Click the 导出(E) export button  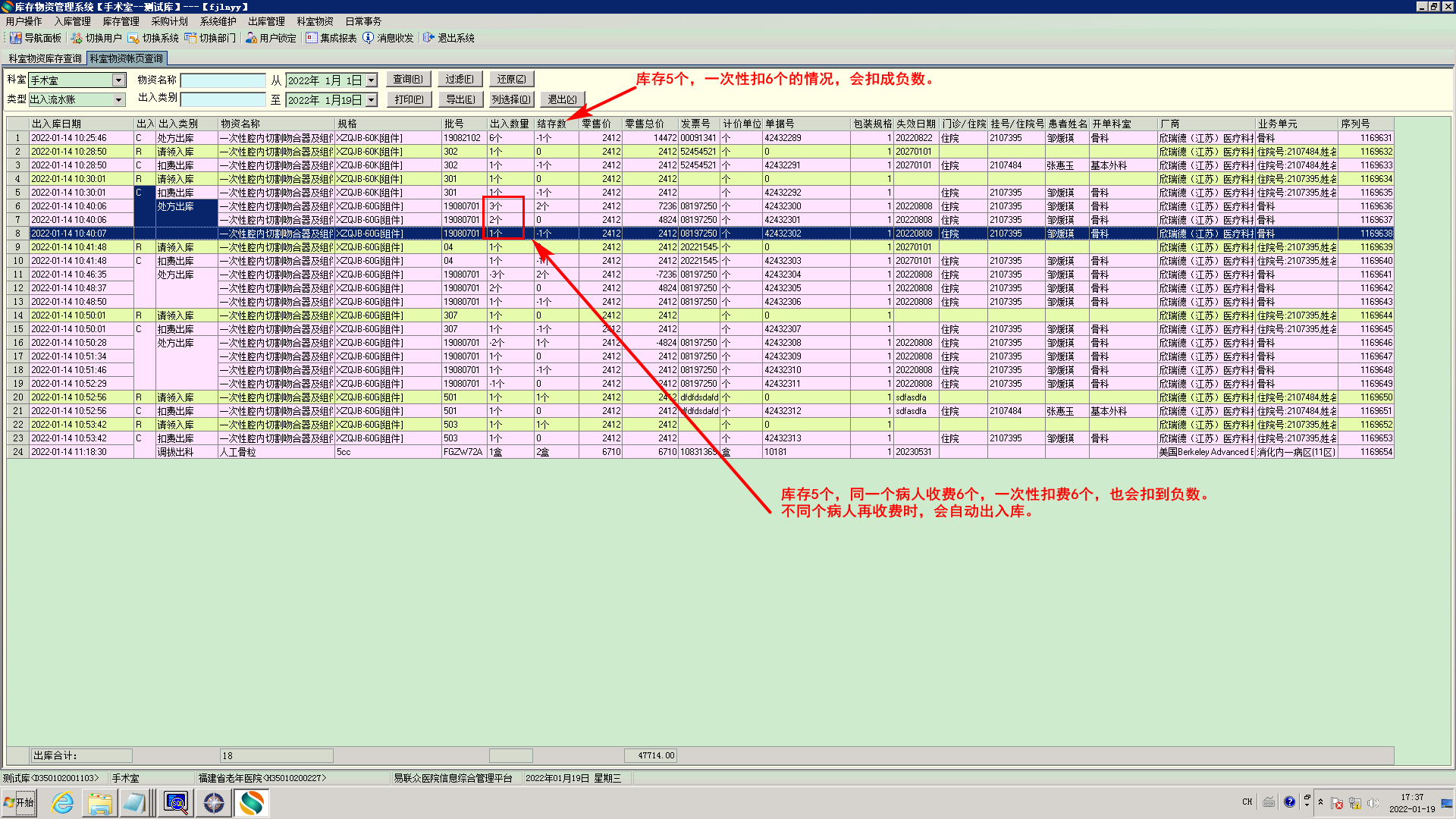[x=460, y=99]
